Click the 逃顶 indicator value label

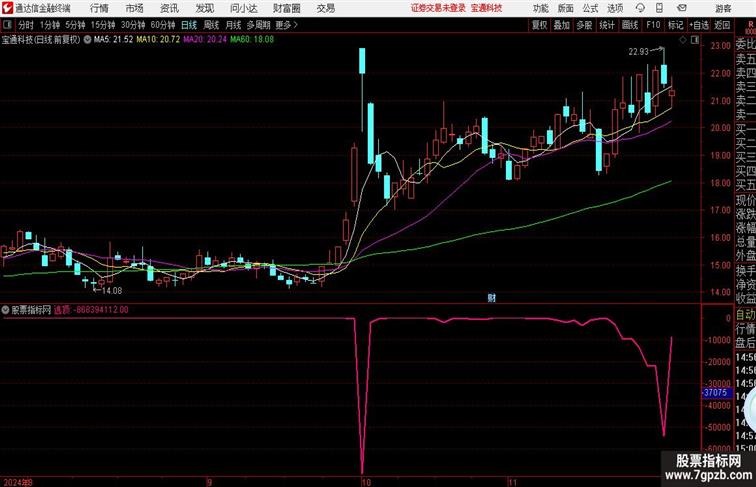(91, 310)
